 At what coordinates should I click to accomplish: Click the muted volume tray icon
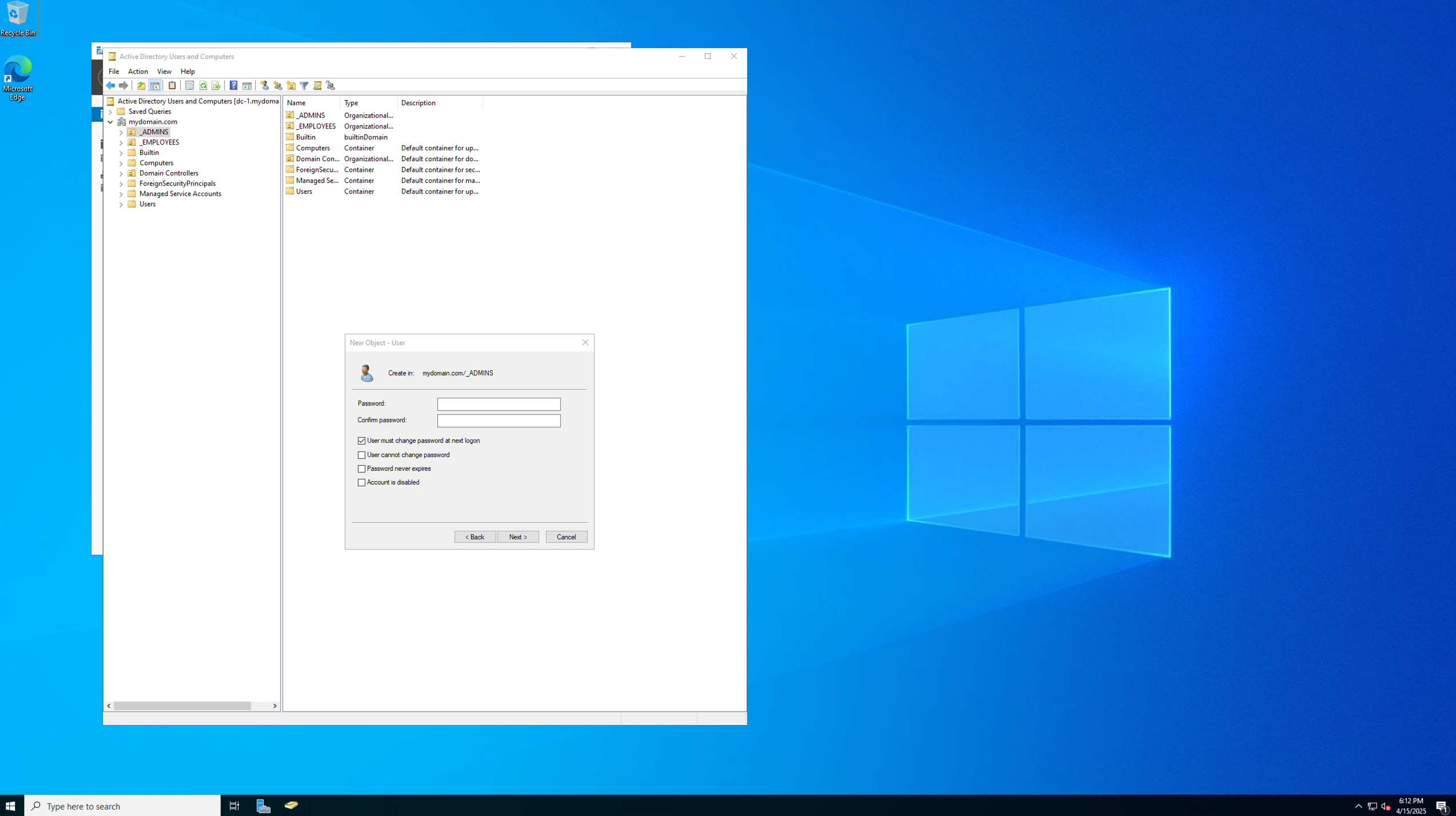click(1386, 806)
